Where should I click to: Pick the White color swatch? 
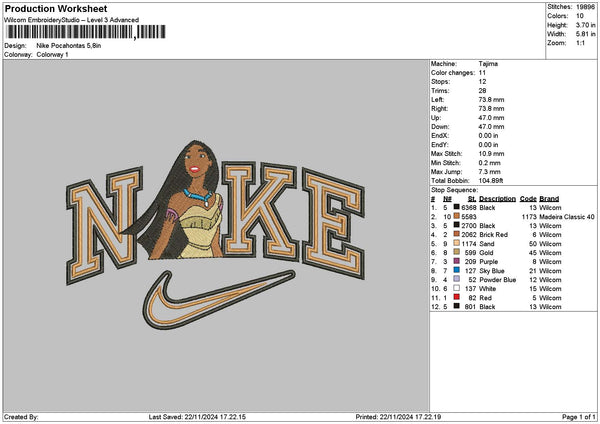point(457,288)
